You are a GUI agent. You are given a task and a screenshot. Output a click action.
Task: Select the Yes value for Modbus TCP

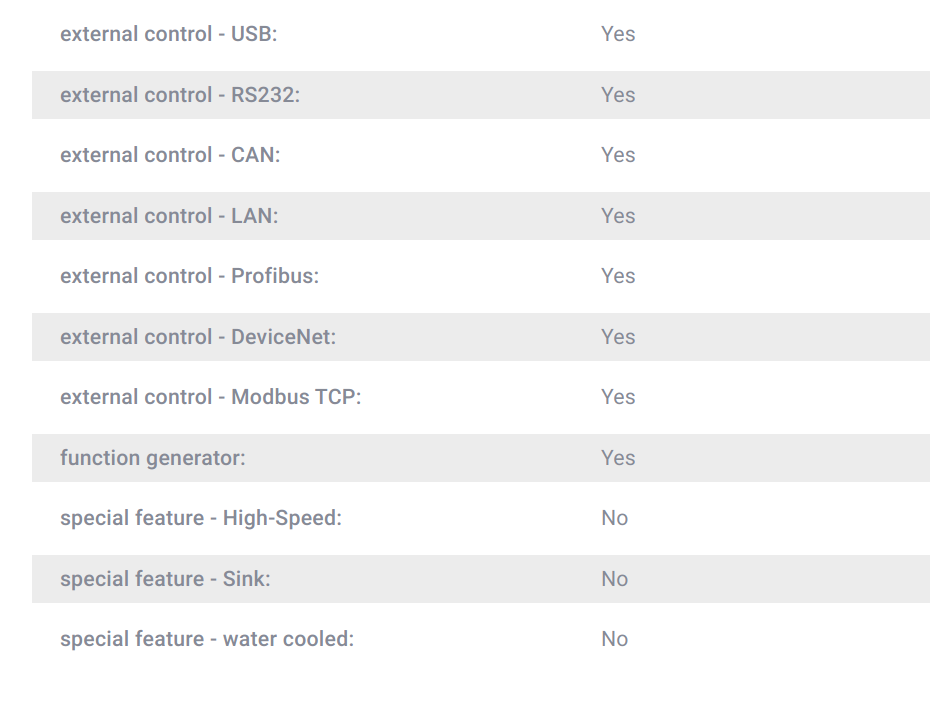618,397
